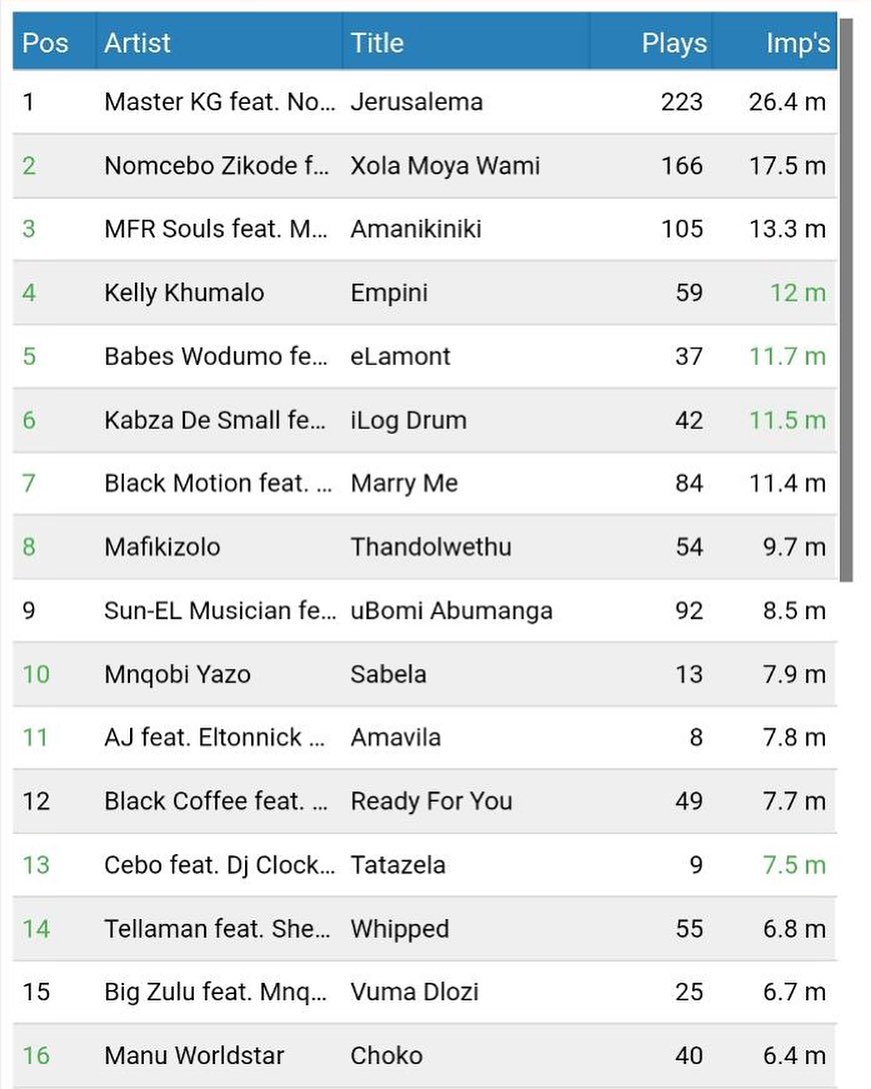Sort by the Artist column header

137,43
